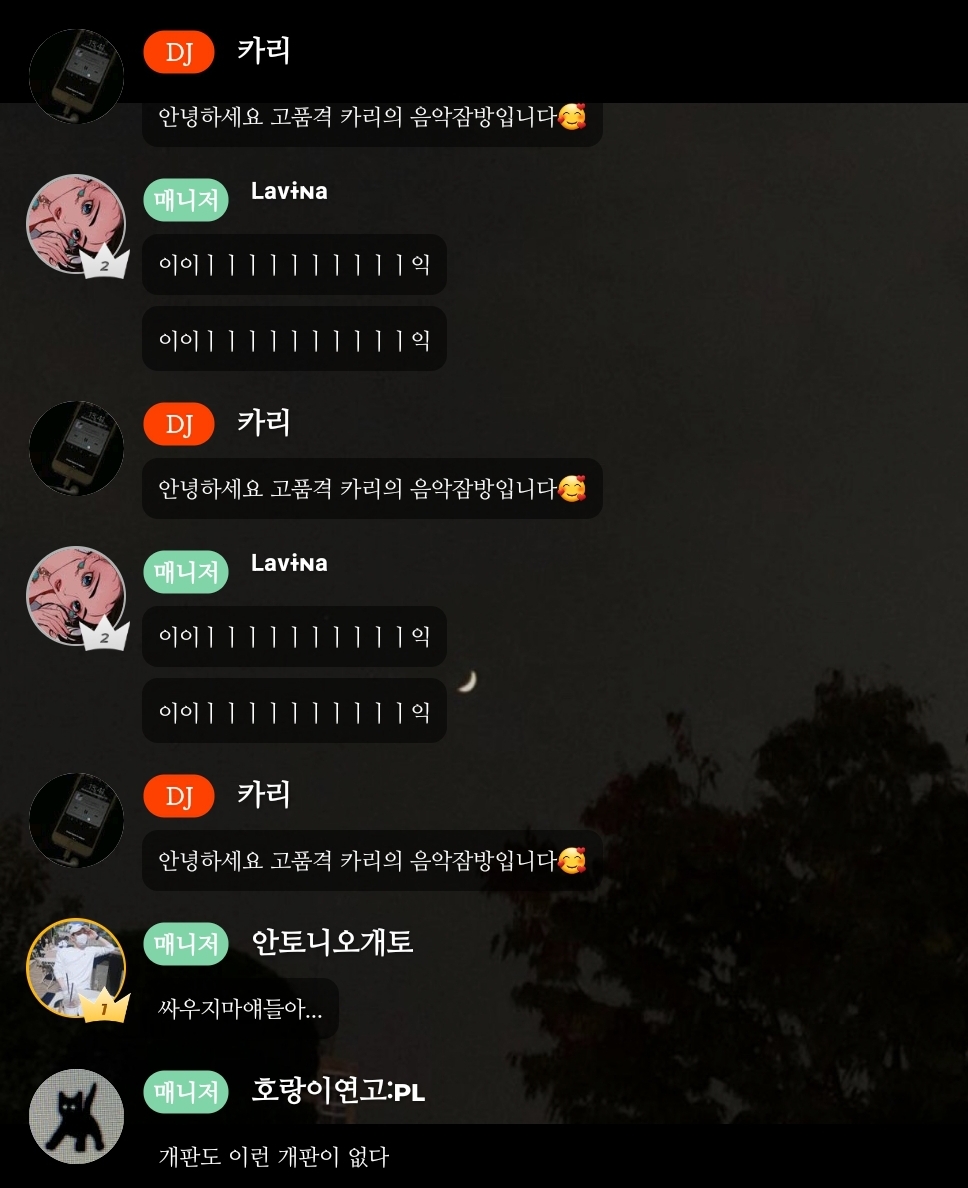Tap the 개판도 이런 개판이 없다 message
Viewport: 968px width, 1188px height.
click(273, 1156)
